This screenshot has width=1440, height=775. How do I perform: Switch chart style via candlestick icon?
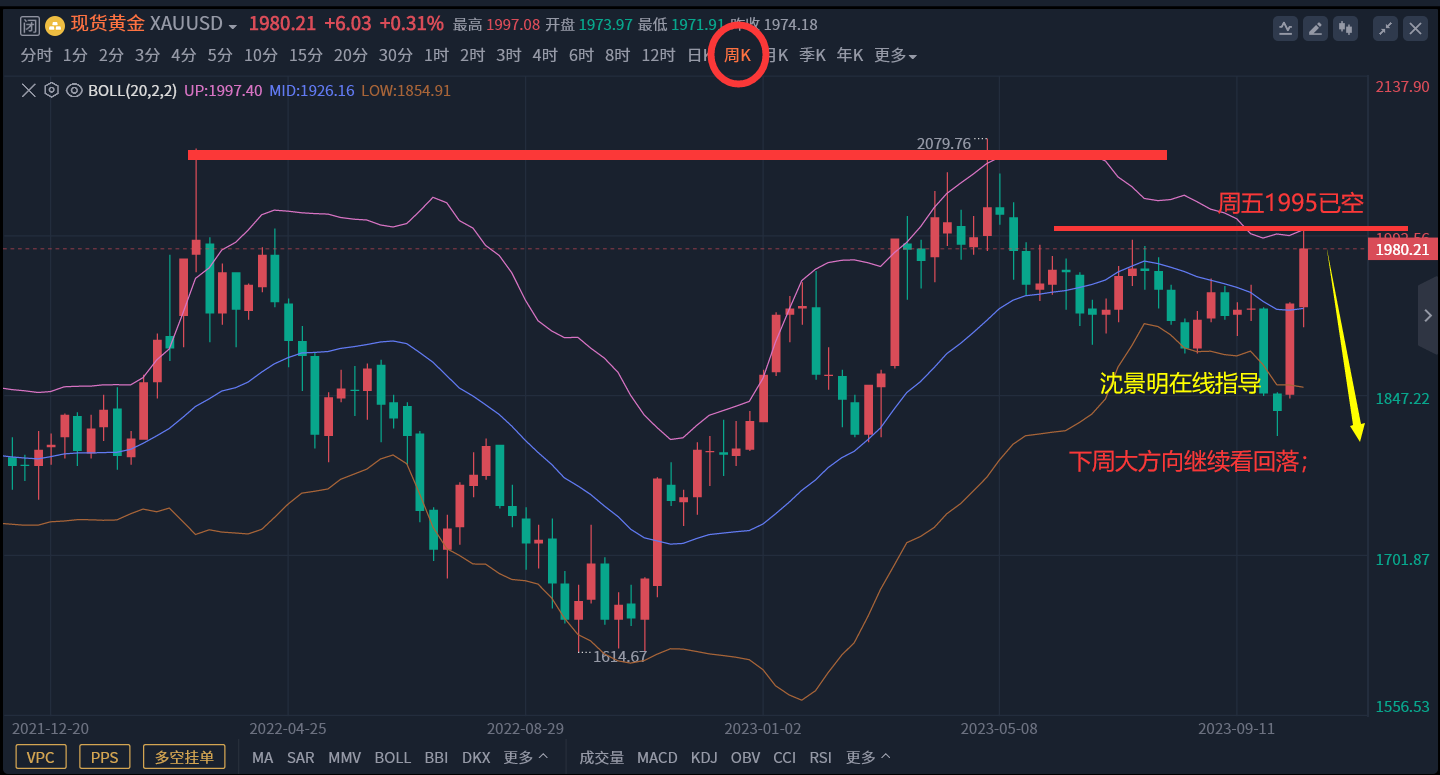tap(1346, 29)
